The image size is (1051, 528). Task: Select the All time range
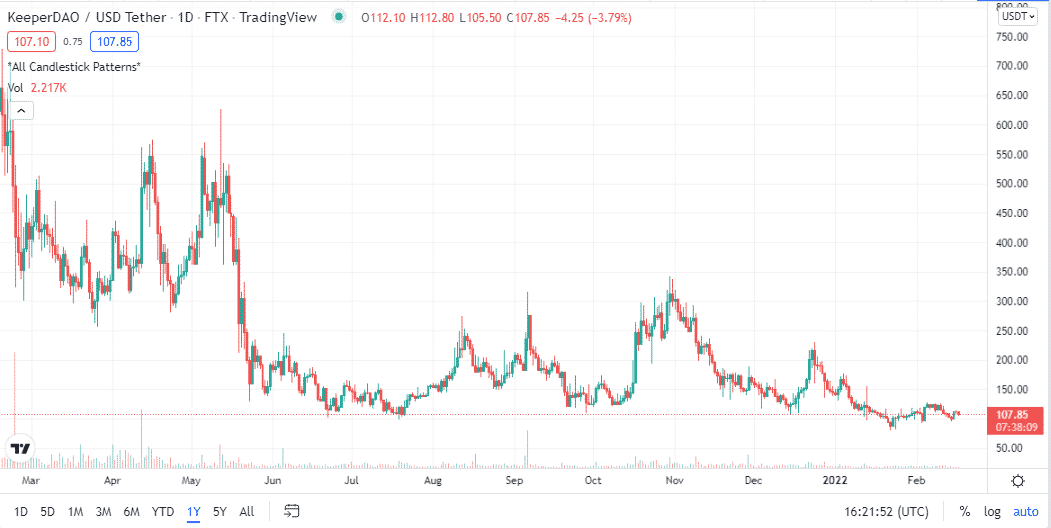[x=247, y=512]
